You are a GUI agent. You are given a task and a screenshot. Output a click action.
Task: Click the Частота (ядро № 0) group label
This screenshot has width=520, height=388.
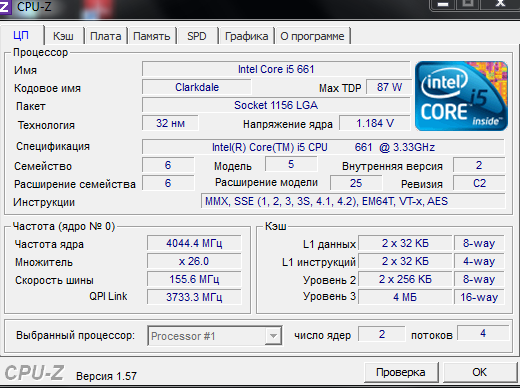click(64, 226)
